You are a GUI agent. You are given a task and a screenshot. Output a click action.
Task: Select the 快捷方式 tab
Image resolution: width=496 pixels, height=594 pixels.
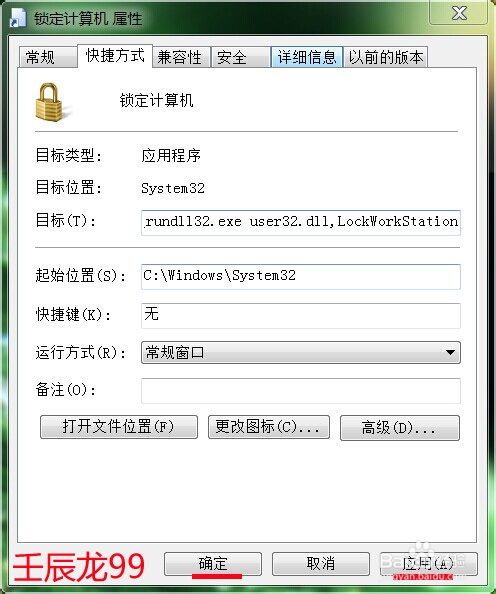115,56
